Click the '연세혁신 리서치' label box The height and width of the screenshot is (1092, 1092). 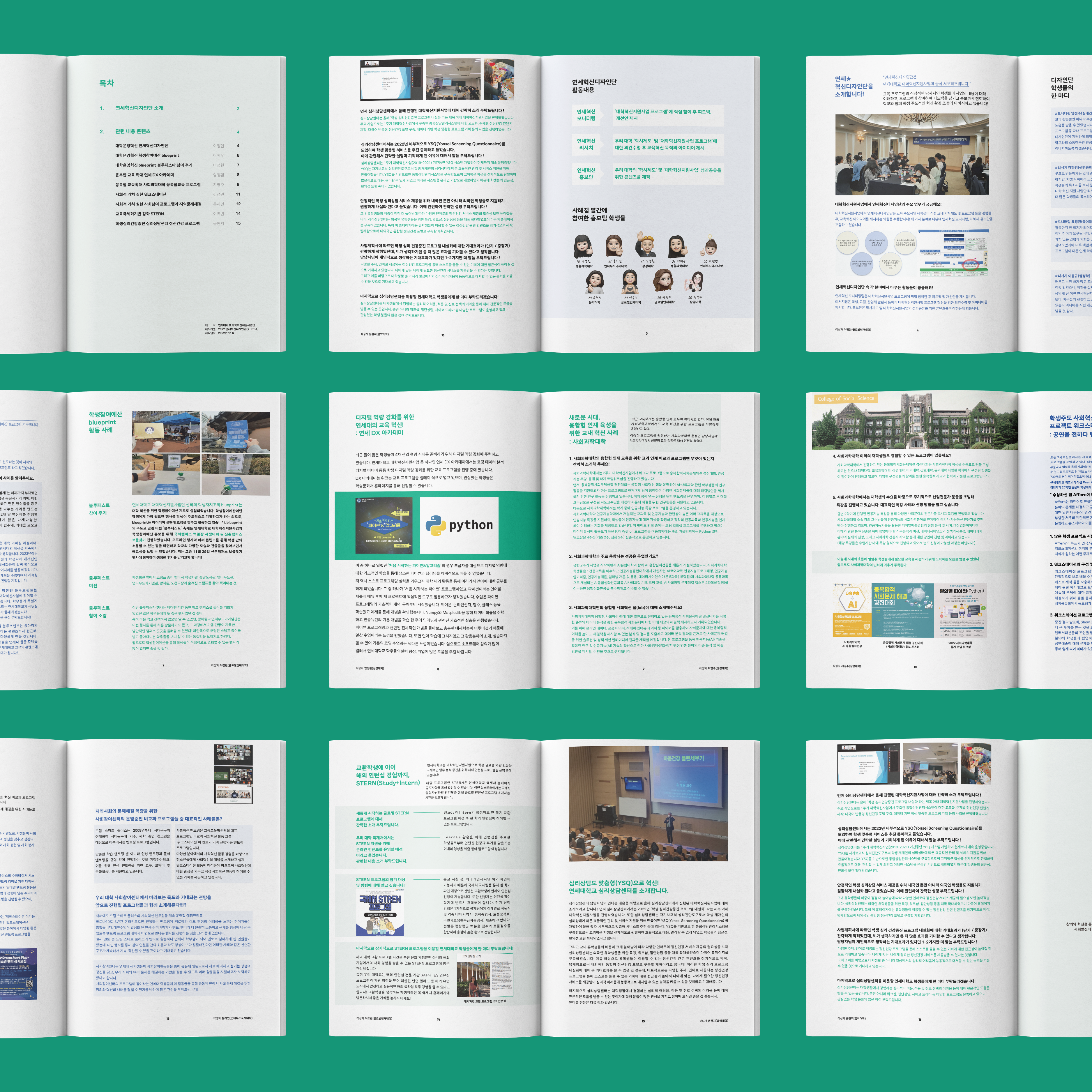coord(586,144)
